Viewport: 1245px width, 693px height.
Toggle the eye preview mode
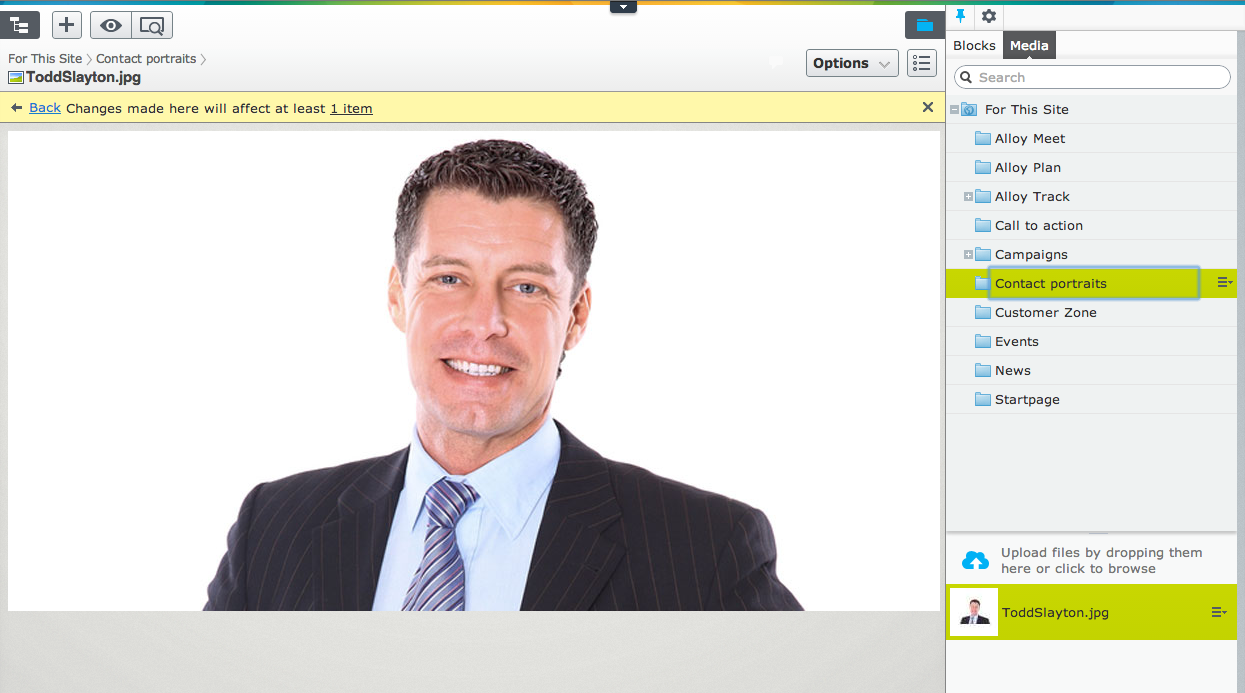111,25
